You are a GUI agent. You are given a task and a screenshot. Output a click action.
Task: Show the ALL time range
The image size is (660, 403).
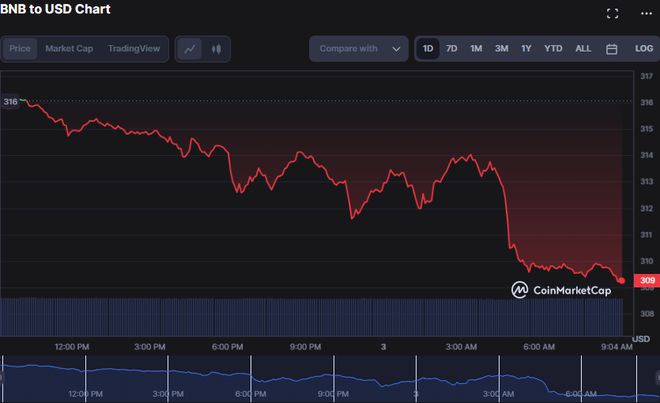click(583, 48)
